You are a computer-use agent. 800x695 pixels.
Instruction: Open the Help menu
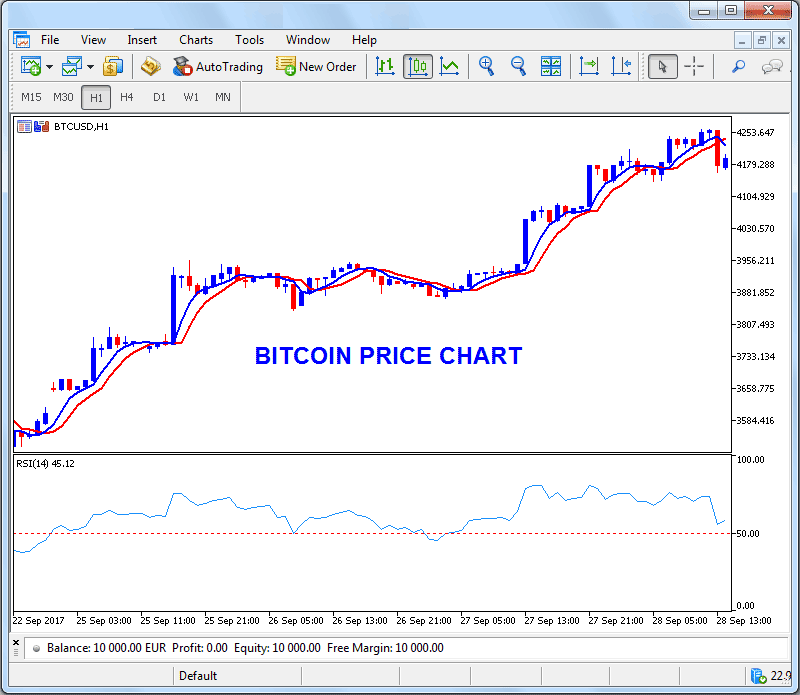[364, 40]
